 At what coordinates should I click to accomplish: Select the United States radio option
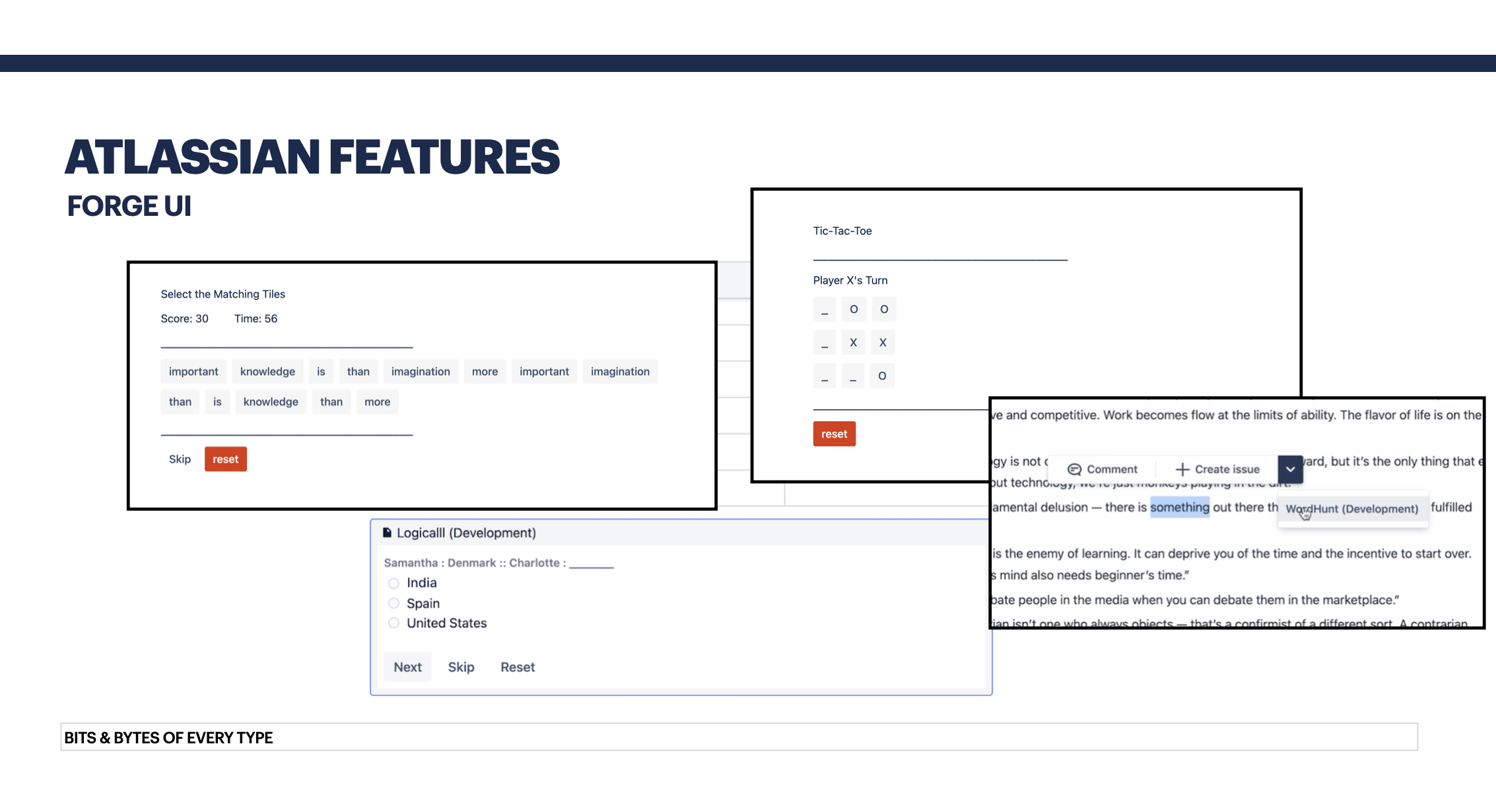394,623
